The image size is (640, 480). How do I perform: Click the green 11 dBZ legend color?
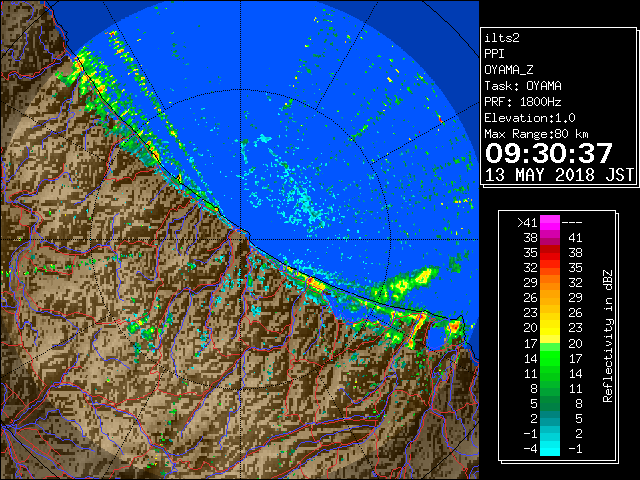(x=550, y=373)
